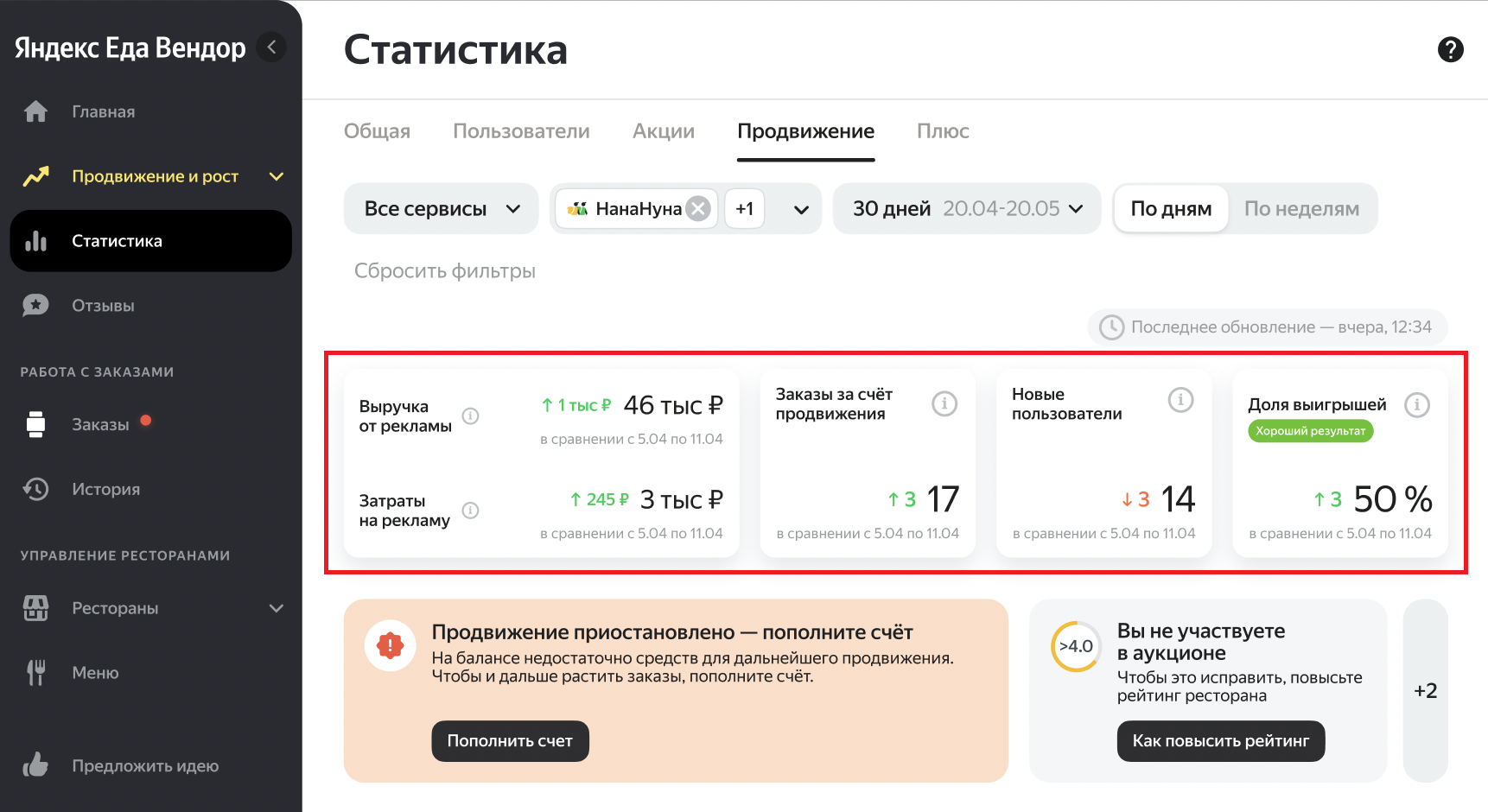The image size is (1488, 812).
Task: Switch to the Акции tab
Action: (663, 131)
